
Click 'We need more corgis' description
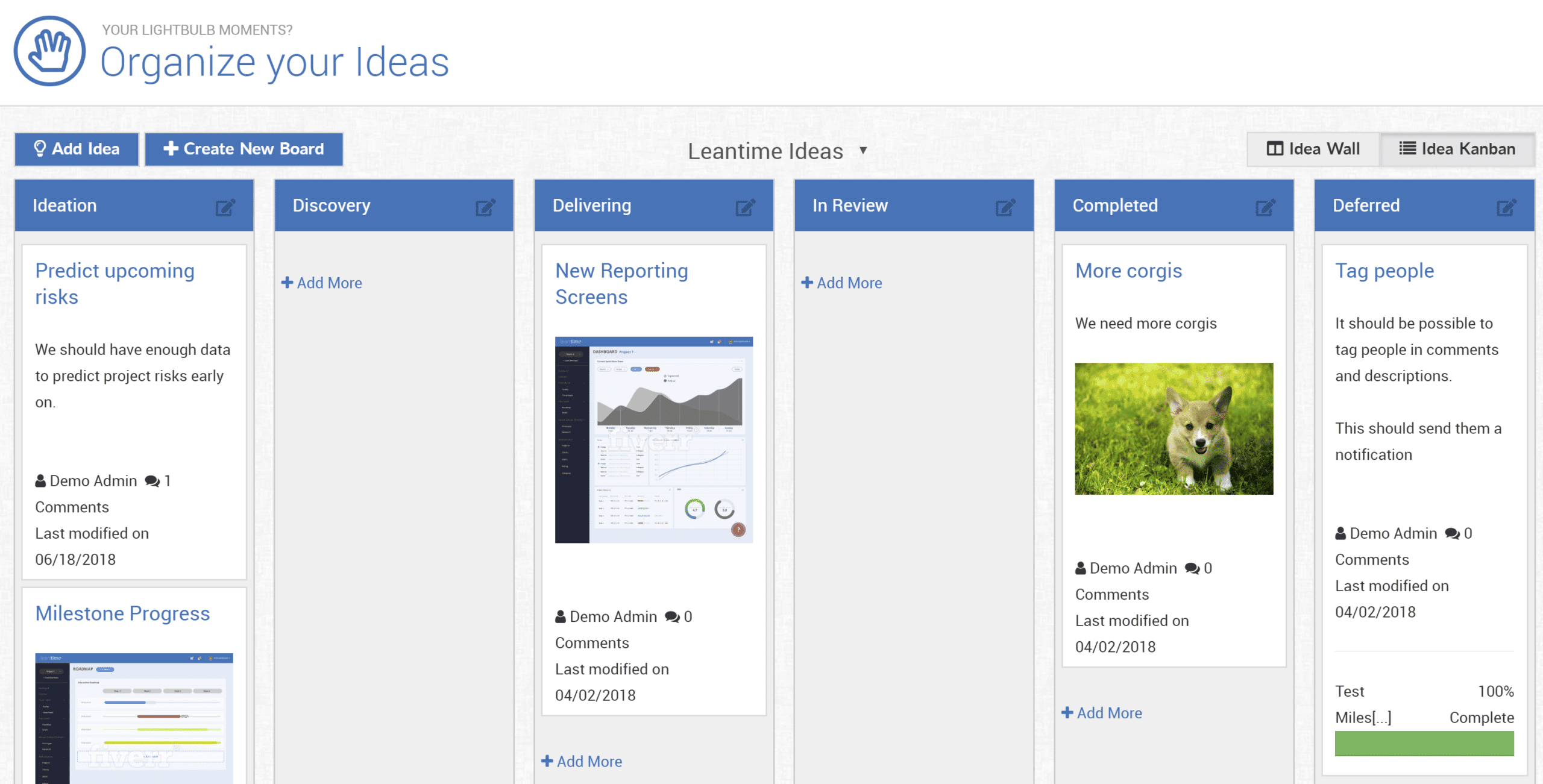[x=1146, y=324]
